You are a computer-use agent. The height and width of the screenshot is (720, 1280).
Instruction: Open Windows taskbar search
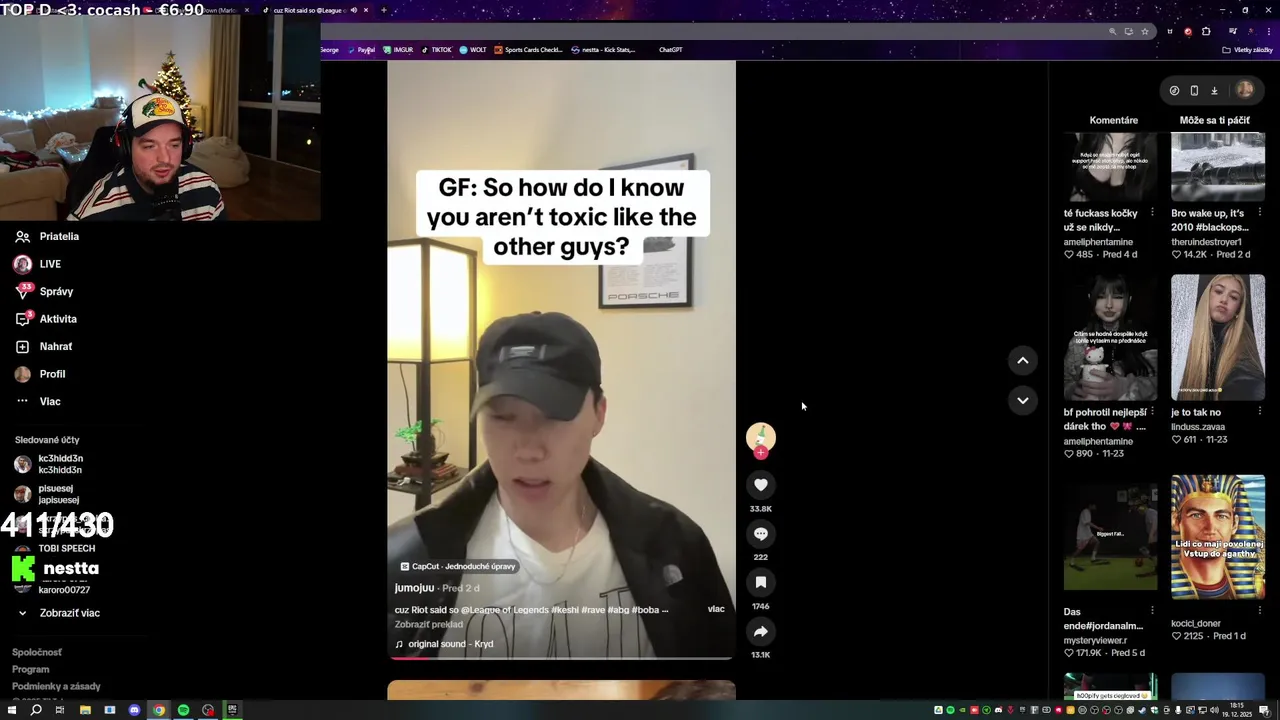pyautogui.click(x=36, y=710)
